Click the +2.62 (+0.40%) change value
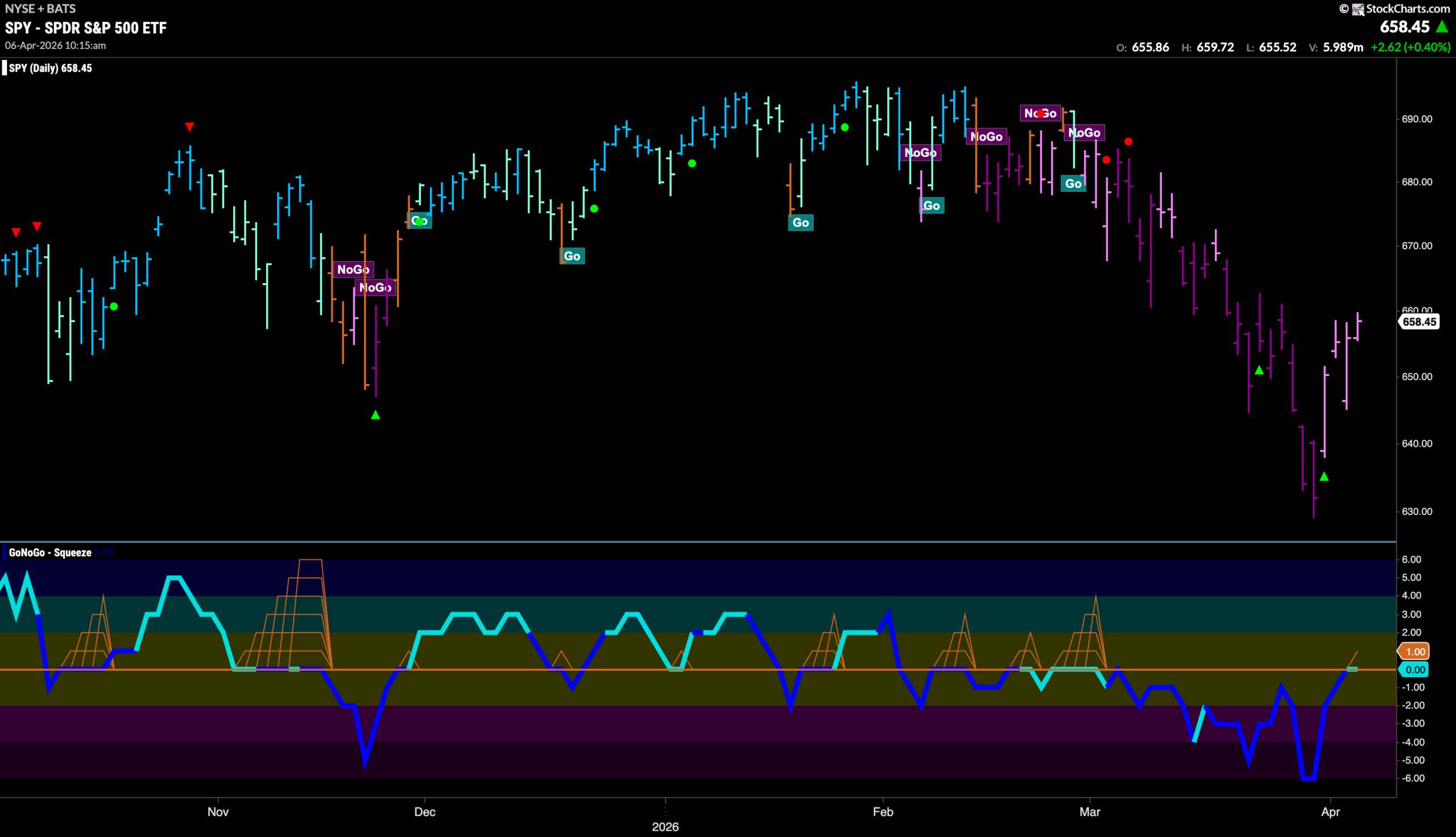 point(1410,47)
